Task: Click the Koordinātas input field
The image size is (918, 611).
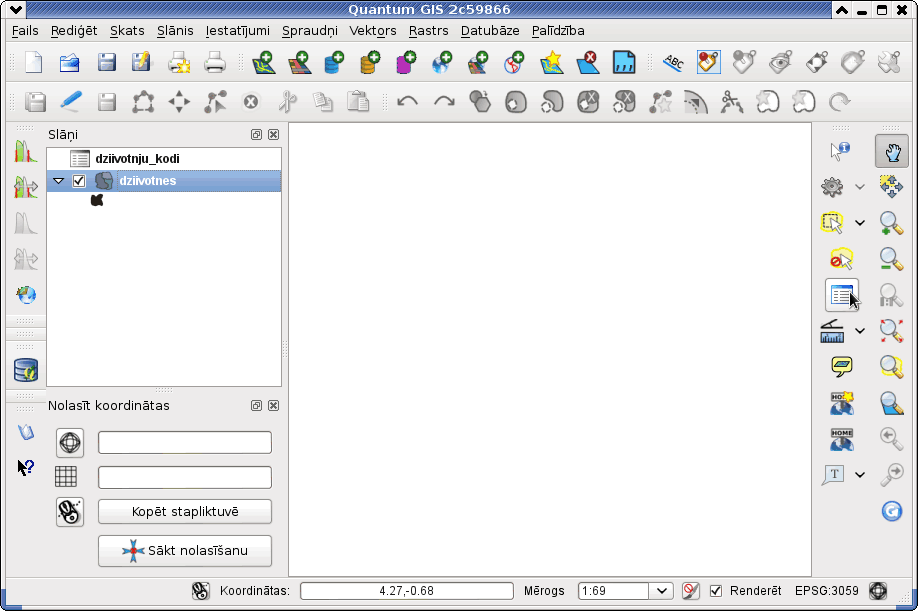Action: pyautogui.click(x=407, y=591)
